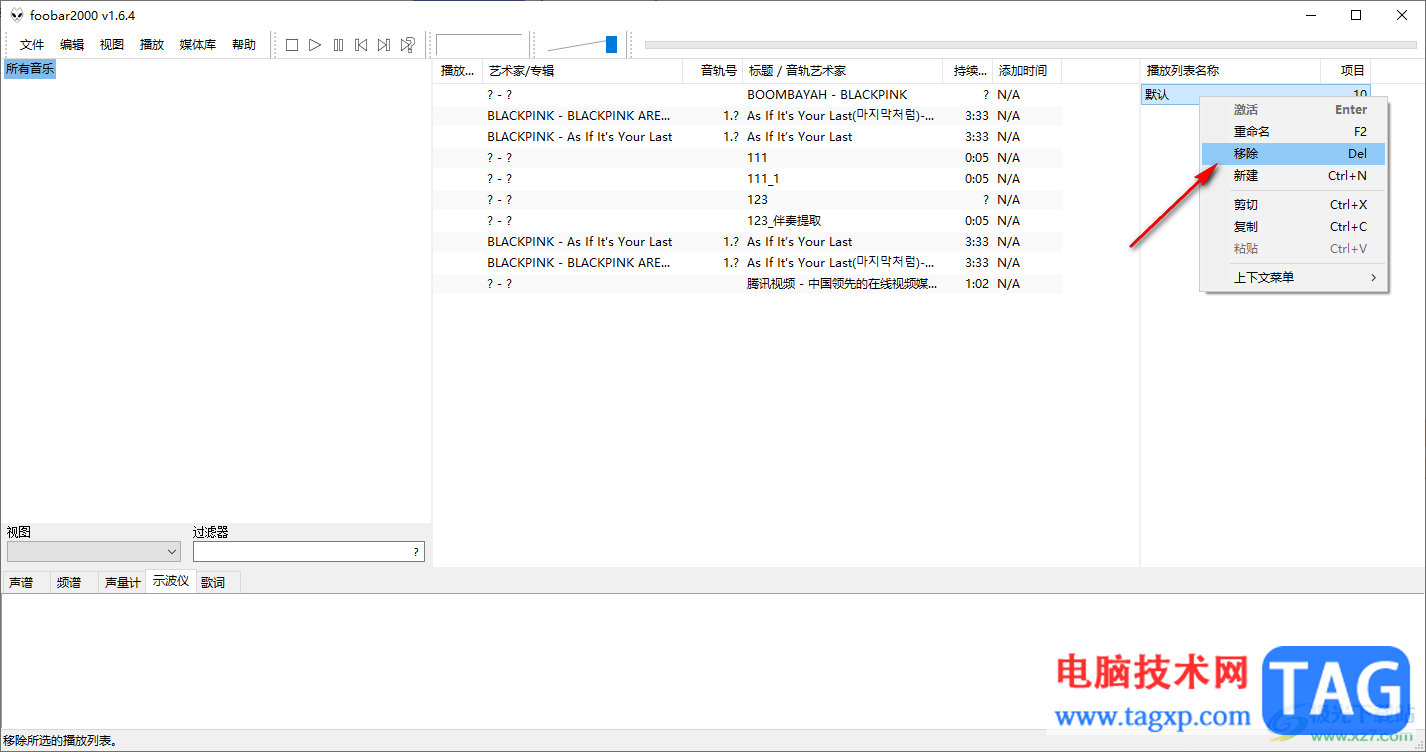Image resolution: width=1426 pixels, height=752 pixels.
Task: Select 剪切 in the context menu
Action: pyautogui.click(x=1294, y=204)
